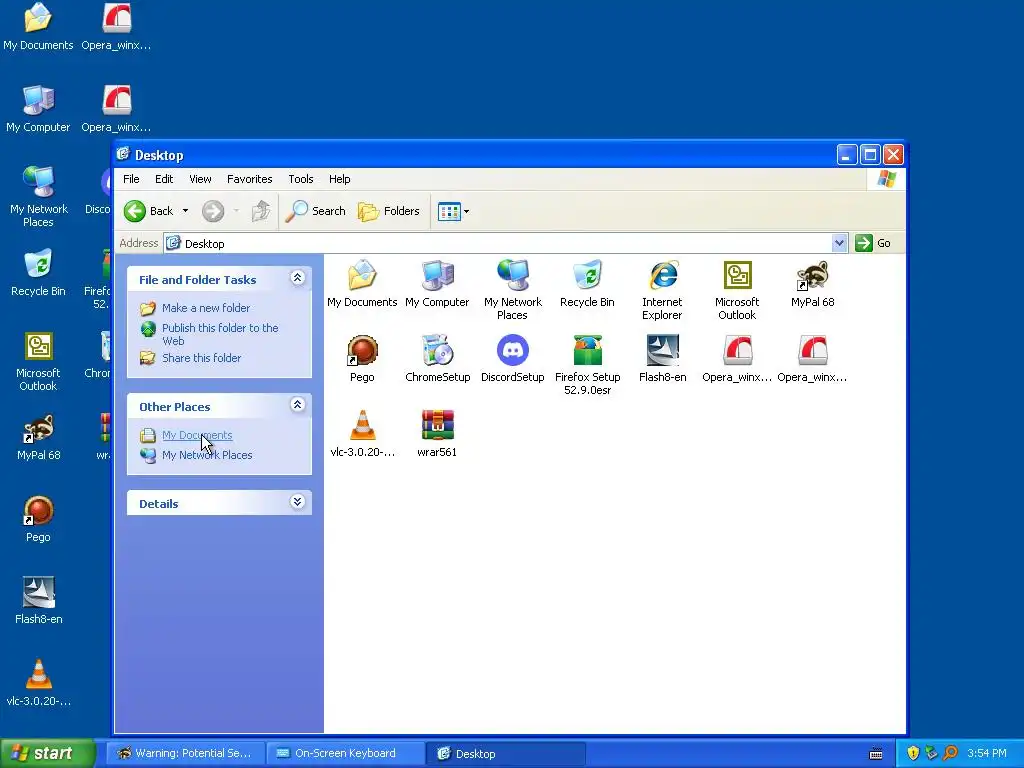
Task: Click Share this folder link
Action: (x=201, y=358)
